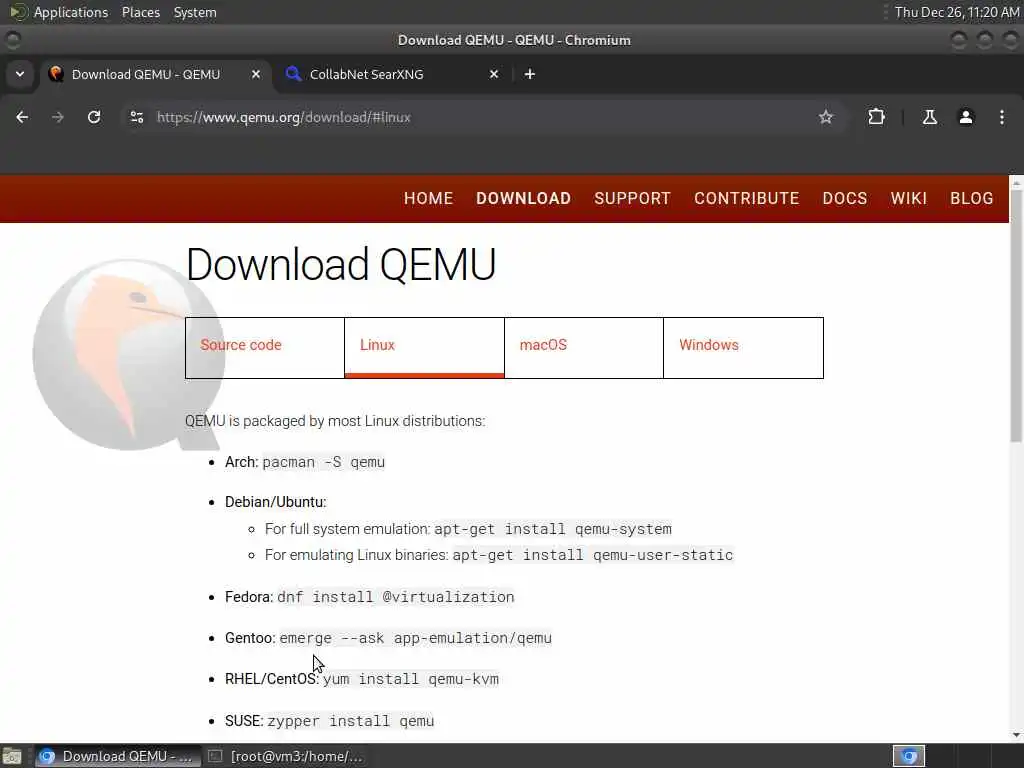Bookmark this page with the star icon
The width and height of the screenshot is (1024, 768).
(x=826, y=117)
